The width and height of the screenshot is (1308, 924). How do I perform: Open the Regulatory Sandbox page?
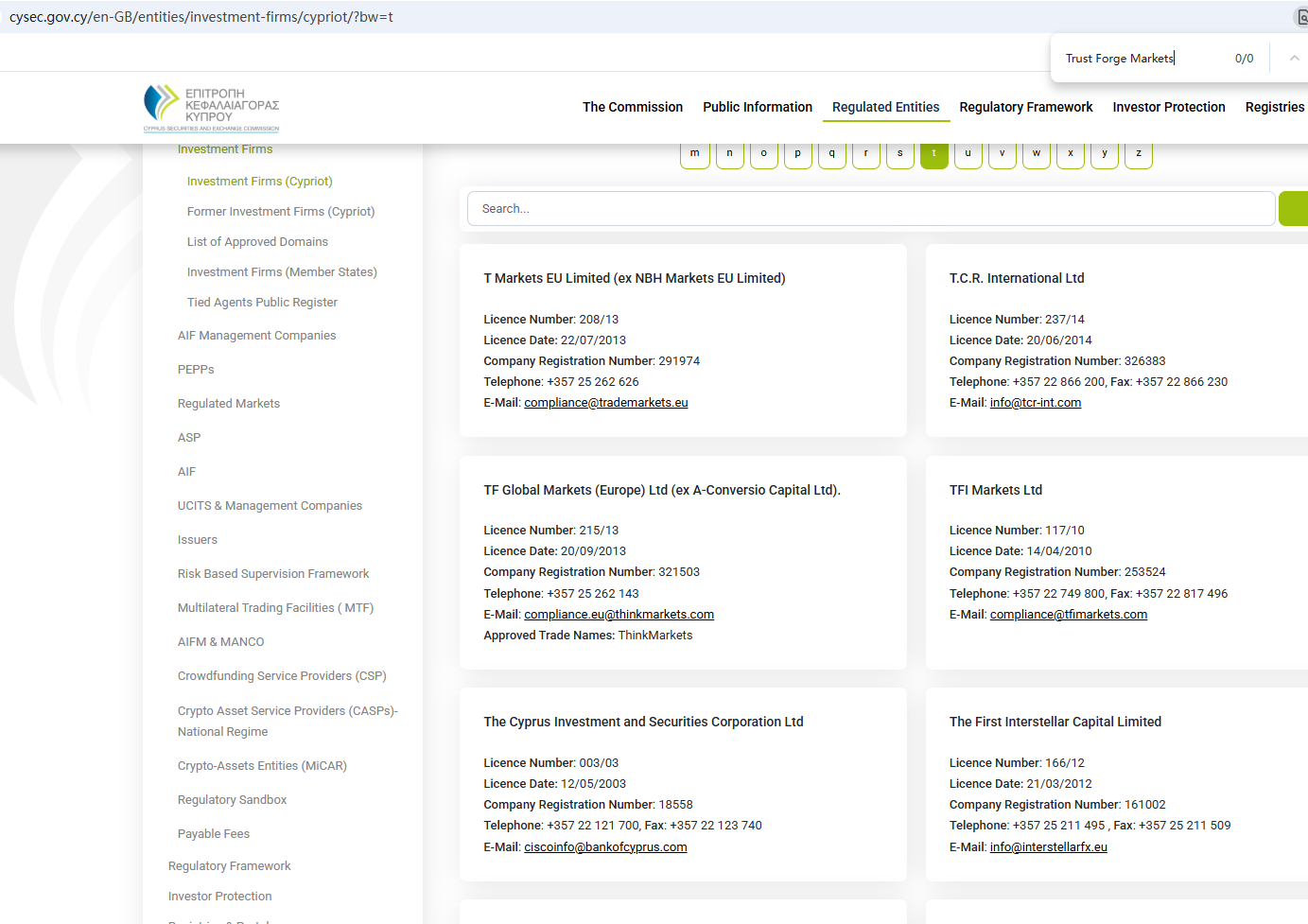click(x=232, y=800)
